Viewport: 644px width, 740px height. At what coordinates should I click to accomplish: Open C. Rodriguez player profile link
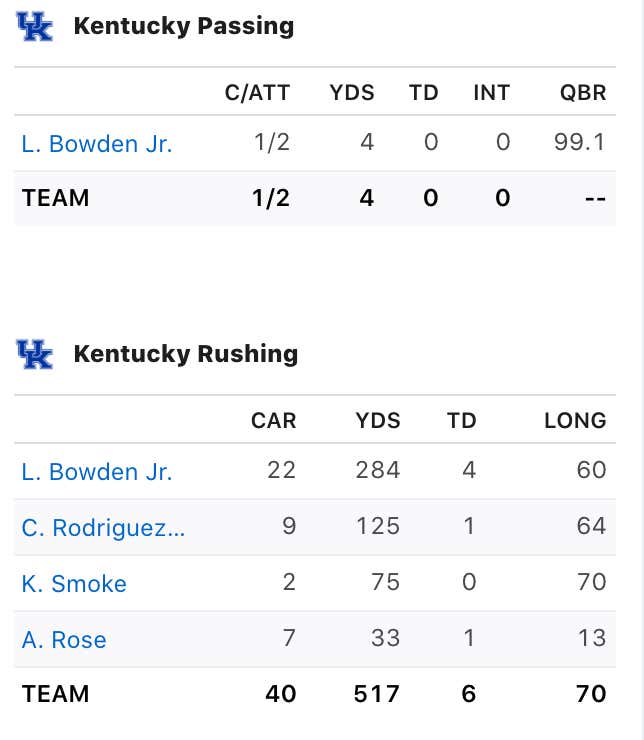tap(103, 528)
